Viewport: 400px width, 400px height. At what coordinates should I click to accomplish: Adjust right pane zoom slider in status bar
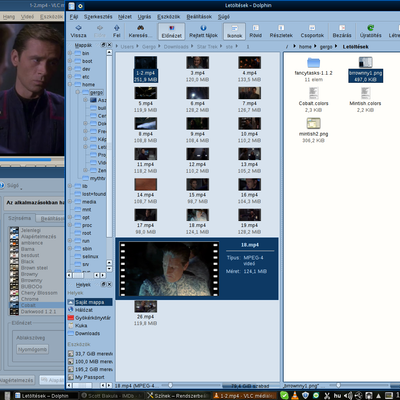pyautogui.click(x=338, y=386)
